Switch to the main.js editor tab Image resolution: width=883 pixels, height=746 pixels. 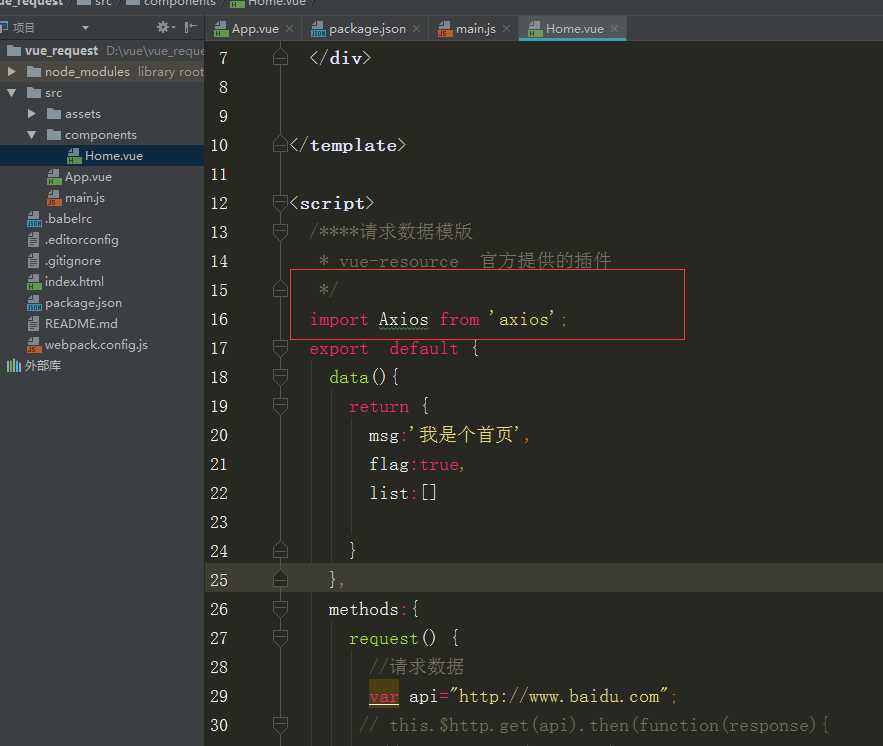tap(475, 28)
